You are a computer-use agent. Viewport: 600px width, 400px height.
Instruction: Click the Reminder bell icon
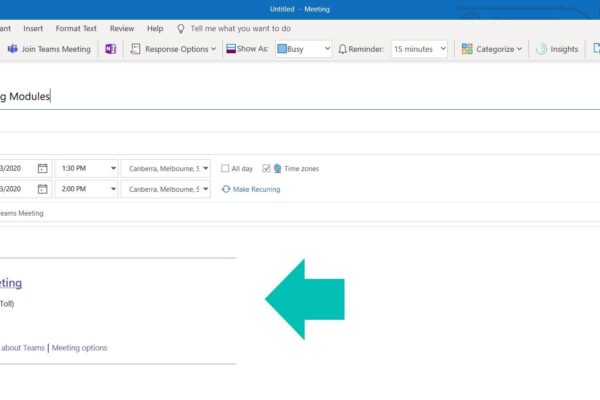342,49
